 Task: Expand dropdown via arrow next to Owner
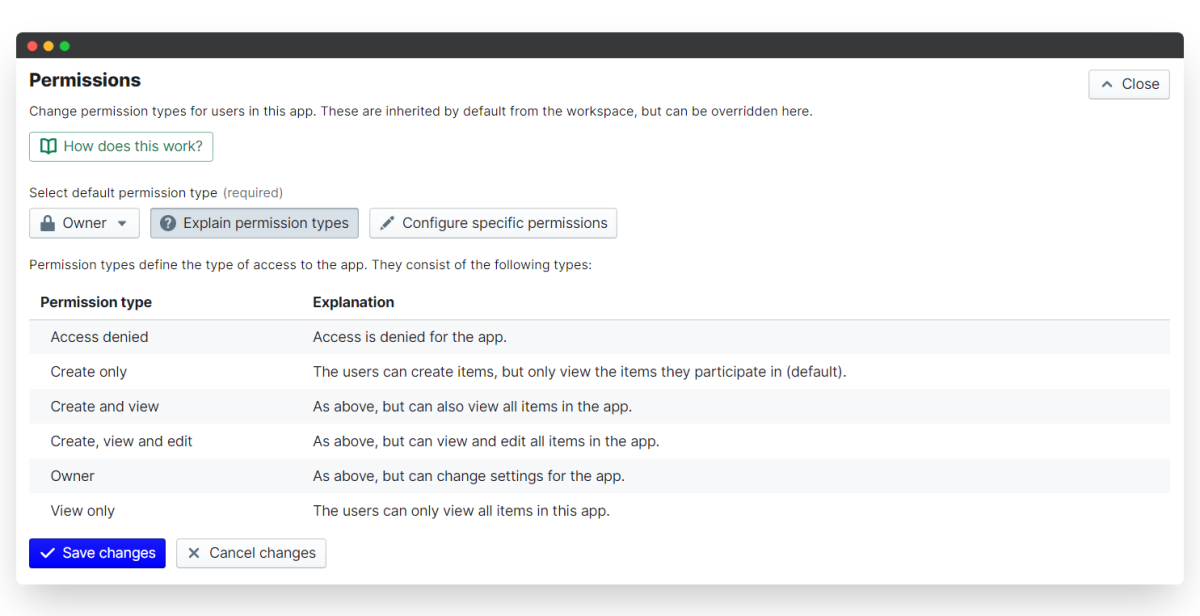(x=122, y=224)
